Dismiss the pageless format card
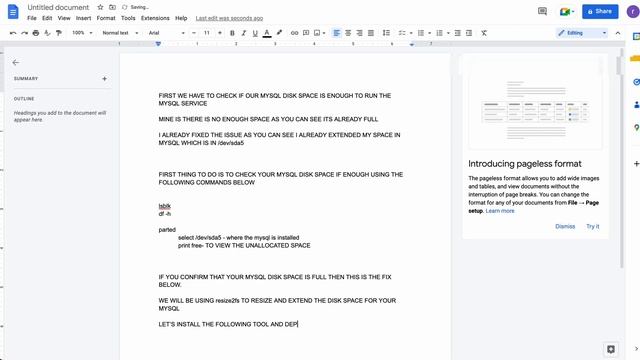640x360 pixels. point(565,226)
